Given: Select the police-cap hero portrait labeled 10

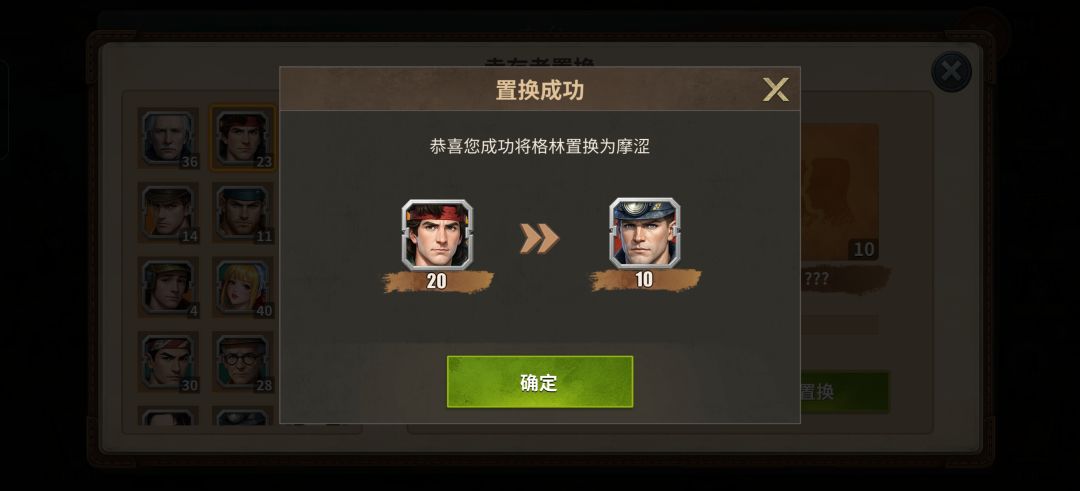Looking at the screenshot, I should 645,233.
